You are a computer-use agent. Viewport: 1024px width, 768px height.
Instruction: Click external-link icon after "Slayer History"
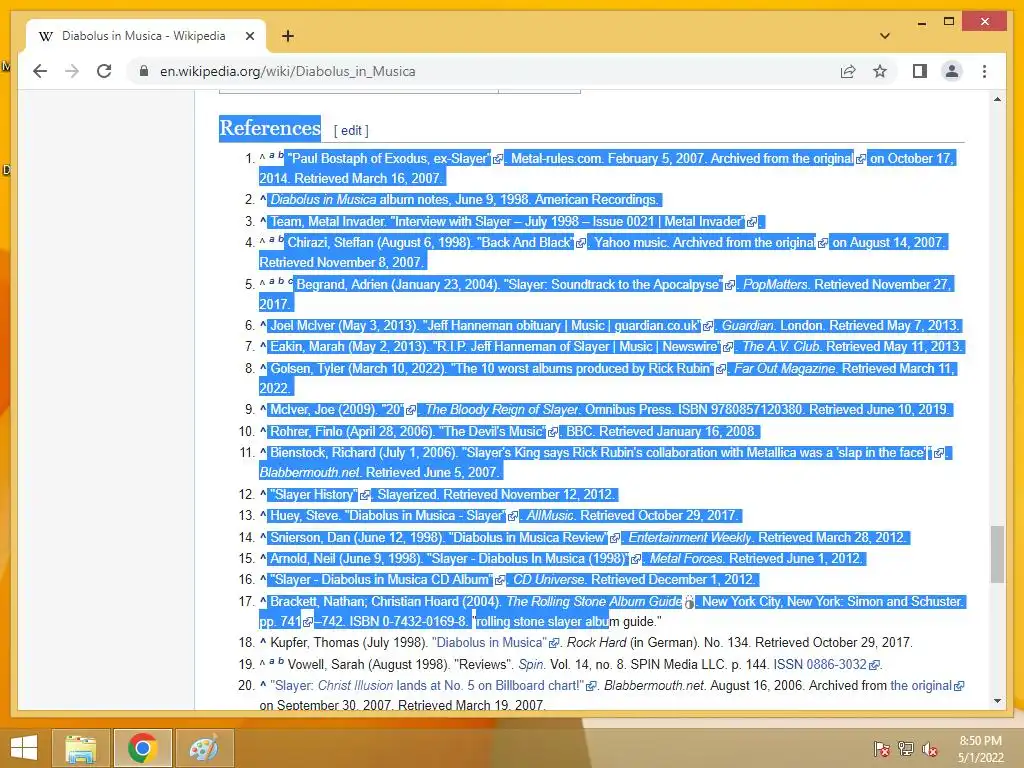365,496
